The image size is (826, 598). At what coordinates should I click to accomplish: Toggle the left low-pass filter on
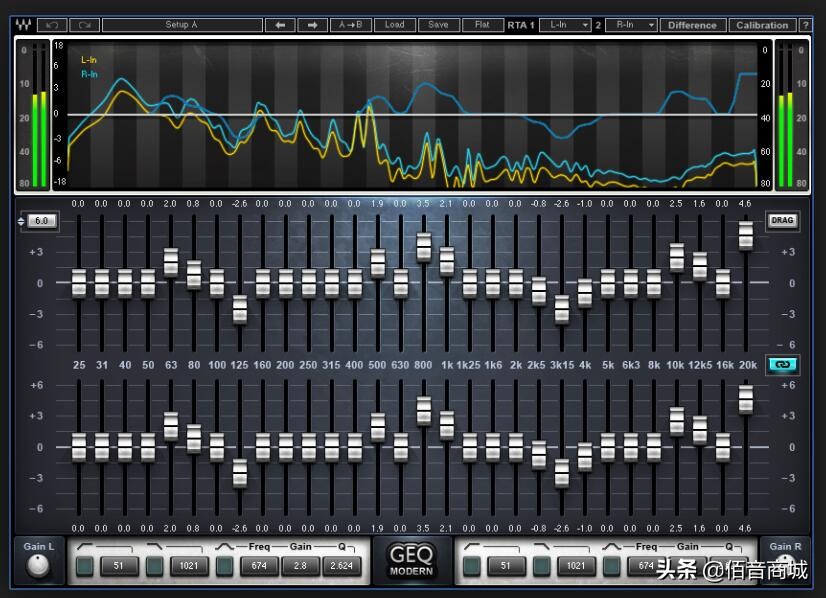tap(155, 567)
